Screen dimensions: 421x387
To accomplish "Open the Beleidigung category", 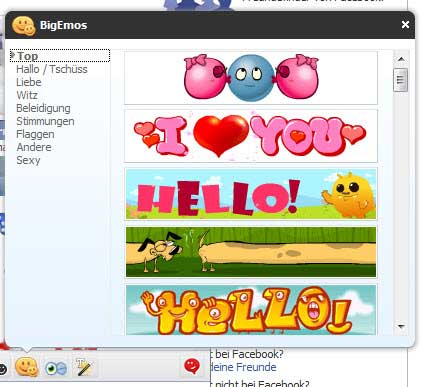I will (x=43, y=108).
